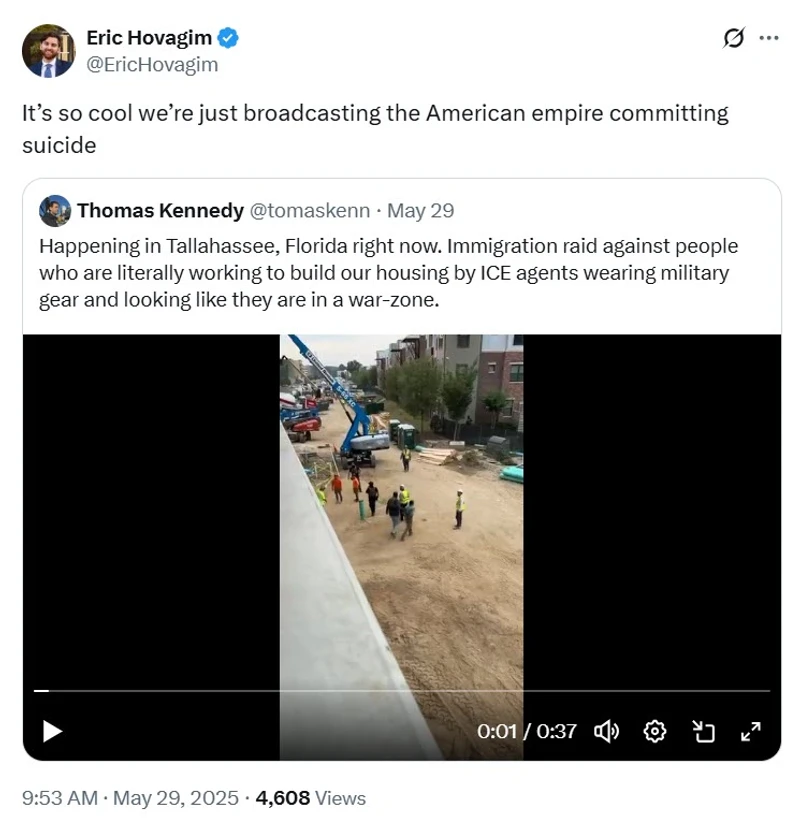This screenshot has width=800, height=831.
Task: Click the blue verified badge
Action: coord(229,39)
